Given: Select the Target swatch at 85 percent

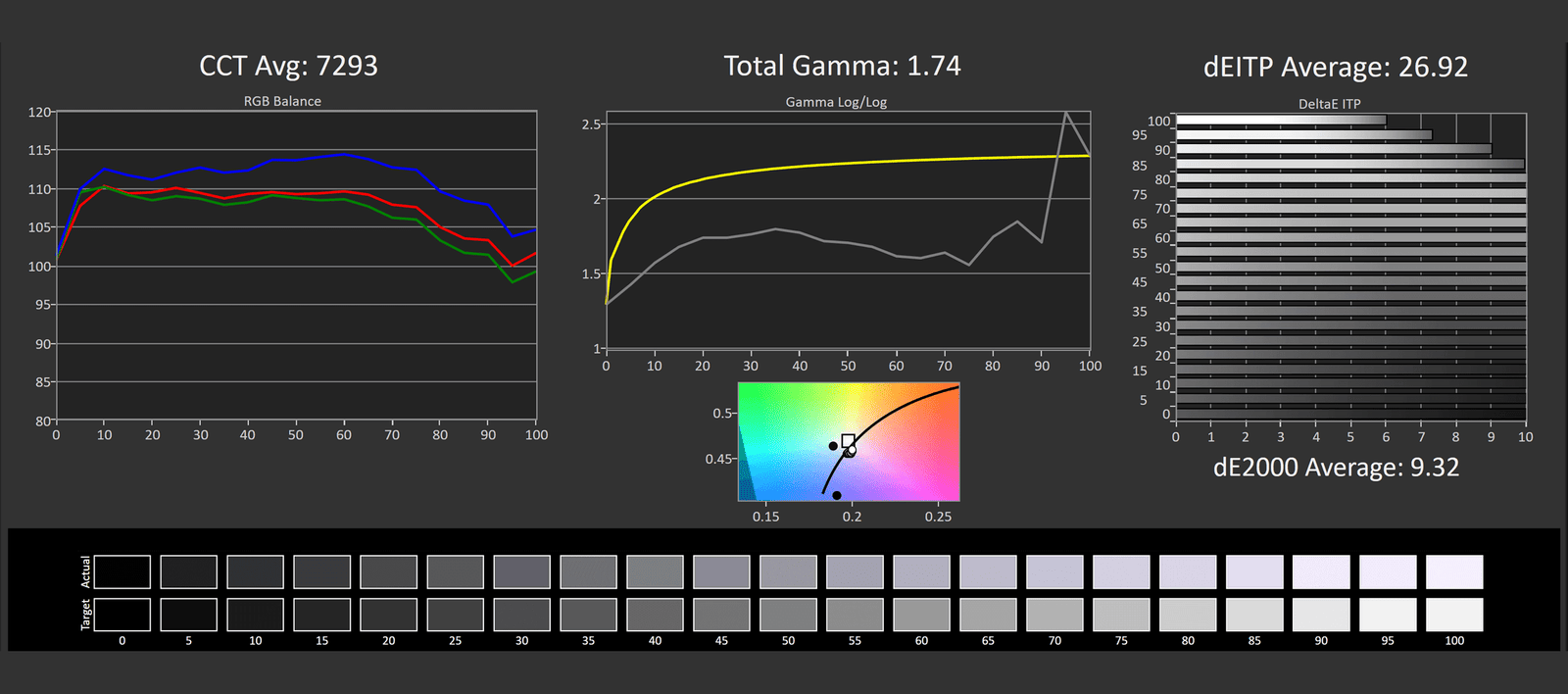Looking at the screenshot, I should (1254, 615).
